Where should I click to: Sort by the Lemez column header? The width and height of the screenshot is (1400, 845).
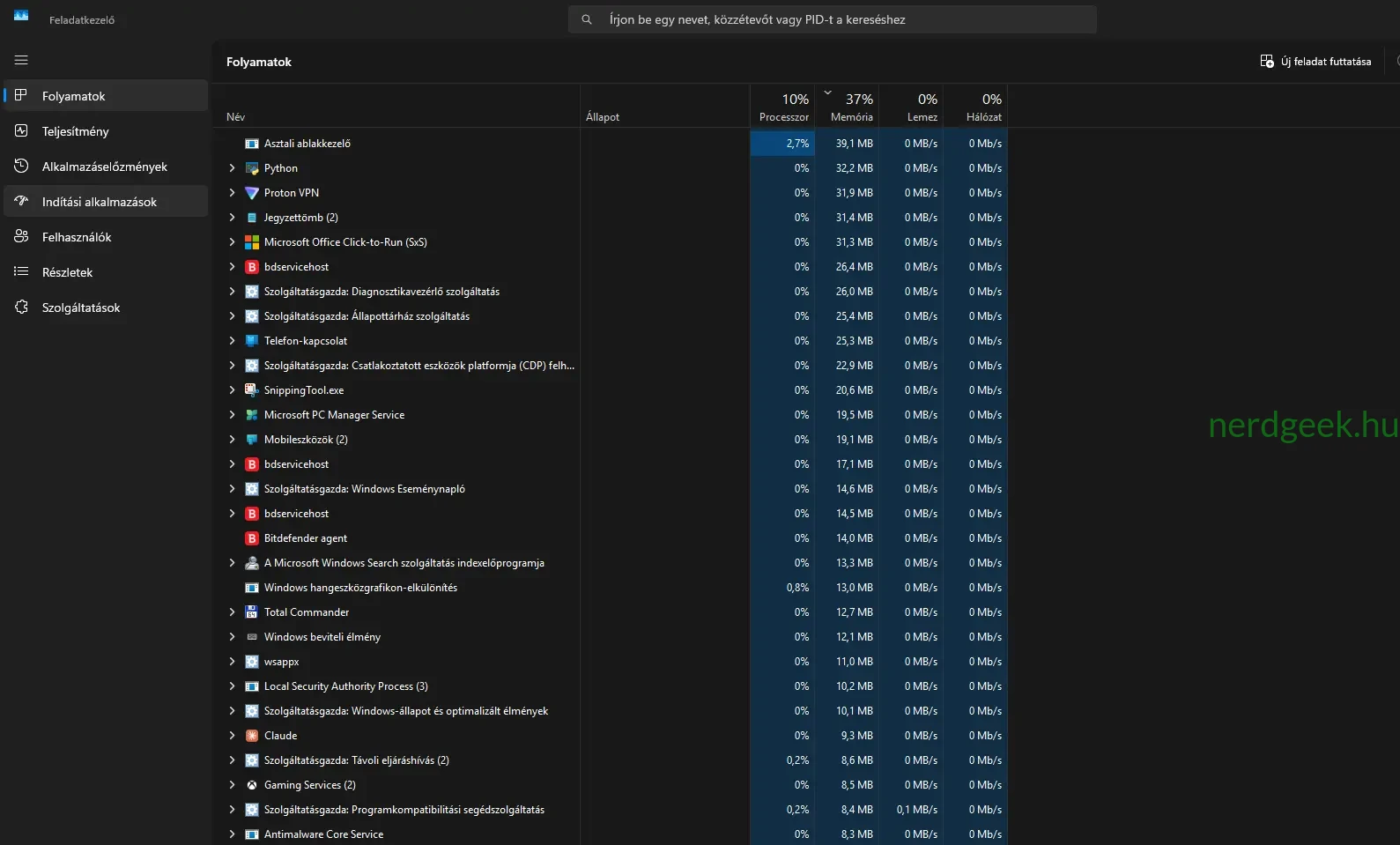[x=911, y=107]
